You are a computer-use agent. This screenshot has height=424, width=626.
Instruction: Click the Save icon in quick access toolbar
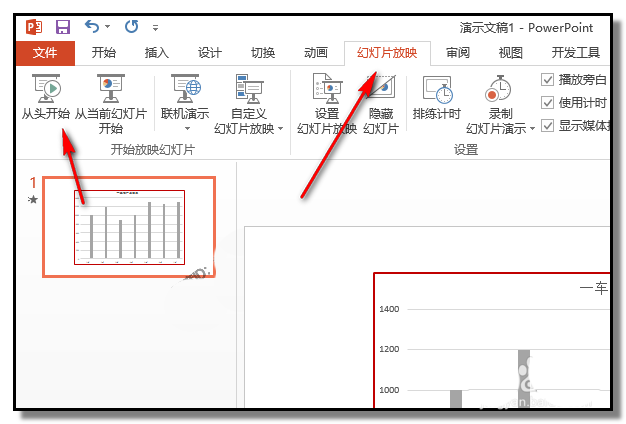coord(62,26)
